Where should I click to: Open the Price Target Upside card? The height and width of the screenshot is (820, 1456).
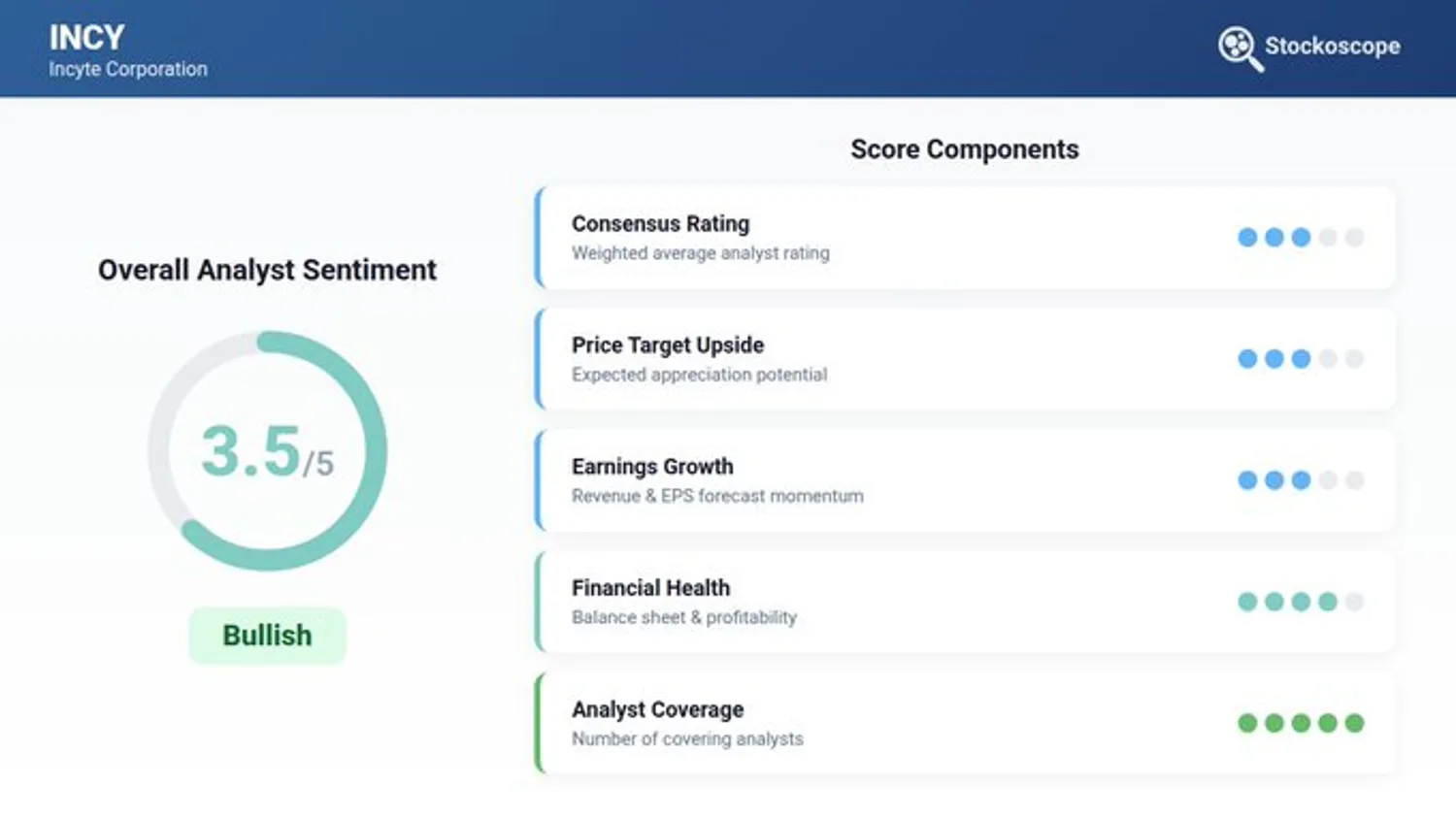click(x=965, y=359)
